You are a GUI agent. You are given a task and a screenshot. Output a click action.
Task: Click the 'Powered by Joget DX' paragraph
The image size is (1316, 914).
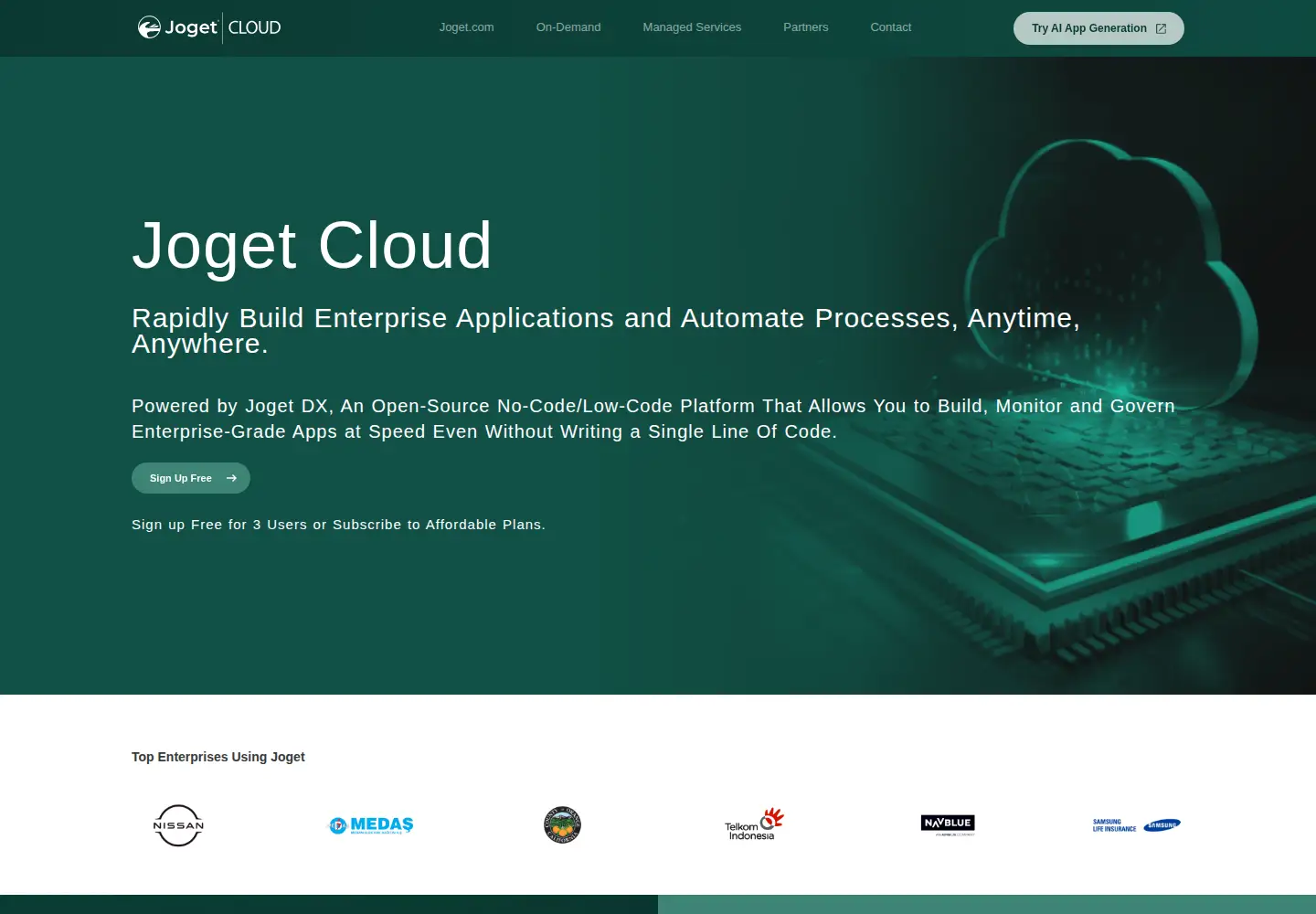click(x=653, y=419)
